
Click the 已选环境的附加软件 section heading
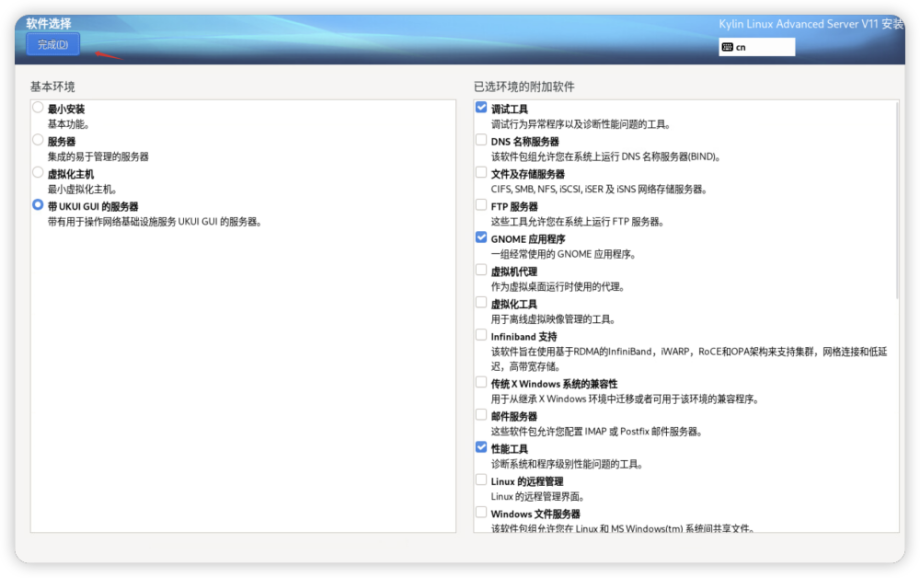[x=524, y=87]
